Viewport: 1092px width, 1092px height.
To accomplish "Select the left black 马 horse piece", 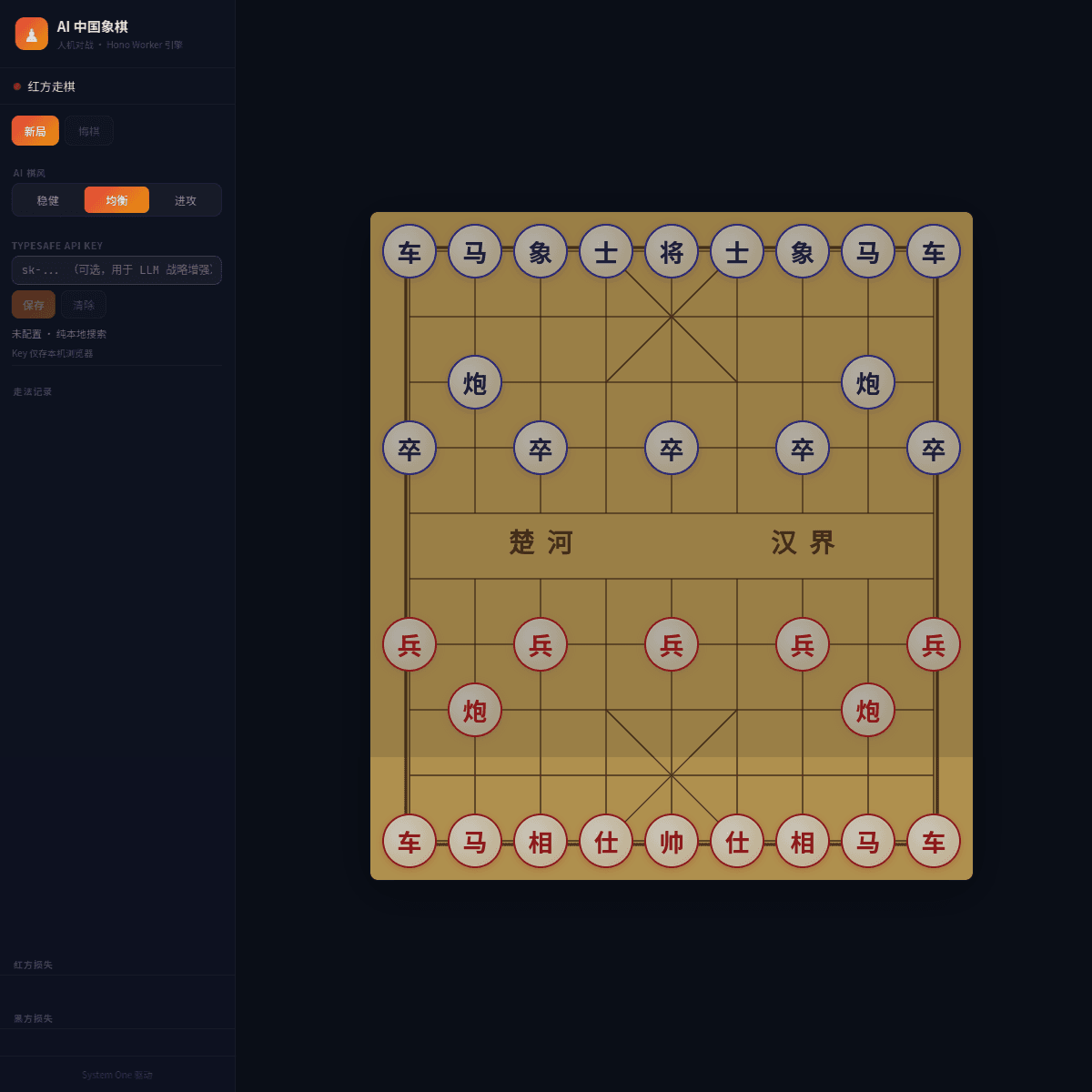I will (475, 251).
